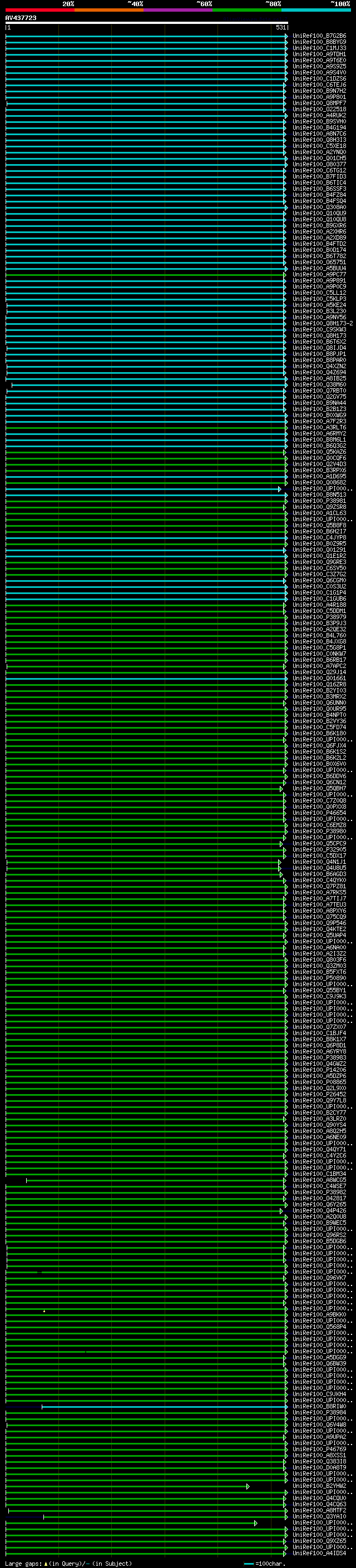Screen dimensions: 356x1568
Task: Select label UniRef100_B2YHW2
Action: point(319,1486)
